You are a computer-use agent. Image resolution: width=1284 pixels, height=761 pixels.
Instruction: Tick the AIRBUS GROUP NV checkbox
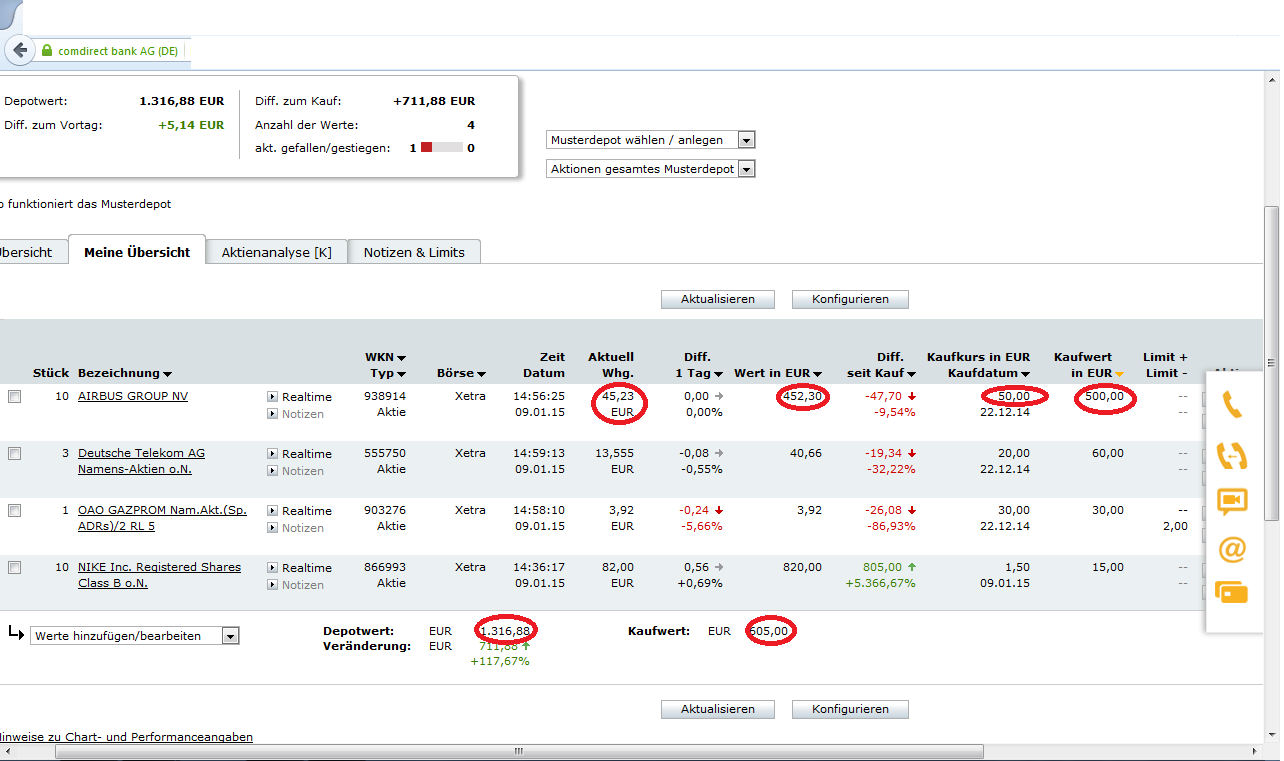[14, 397]
